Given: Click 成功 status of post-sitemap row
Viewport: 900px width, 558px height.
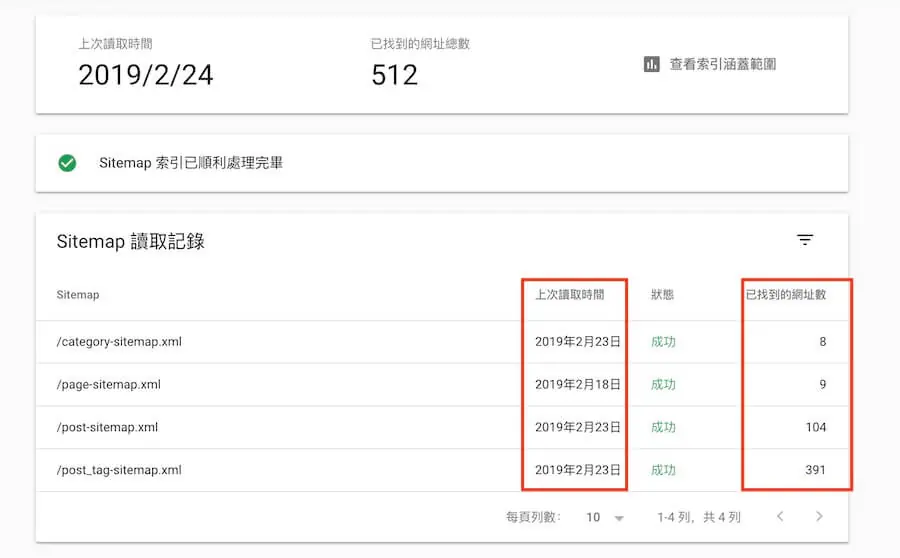Looking at the screenshot, I should [663, 427].
